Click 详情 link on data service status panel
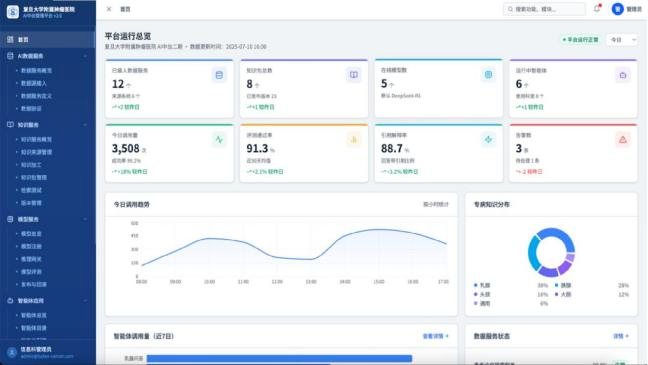Viewport: 648px width, 365px height. 621,336
